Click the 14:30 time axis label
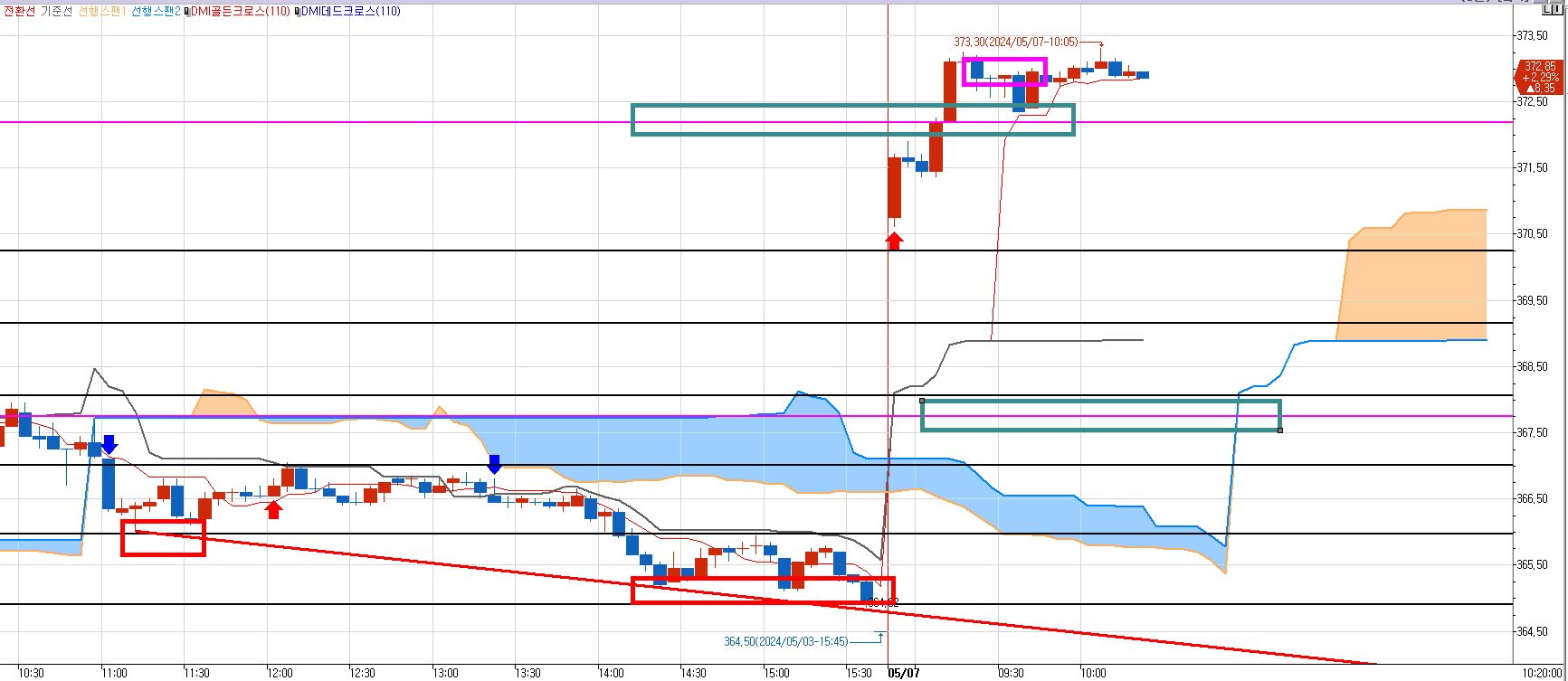Screen dimensions: 1568x681 pos(693,674)
